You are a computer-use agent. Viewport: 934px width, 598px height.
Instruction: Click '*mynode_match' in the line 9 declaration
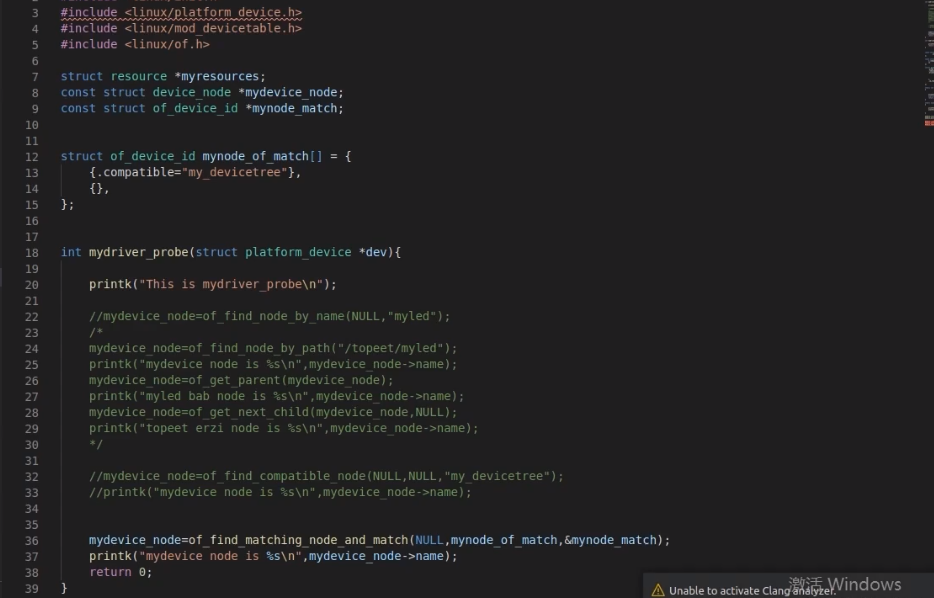(291, 108)
